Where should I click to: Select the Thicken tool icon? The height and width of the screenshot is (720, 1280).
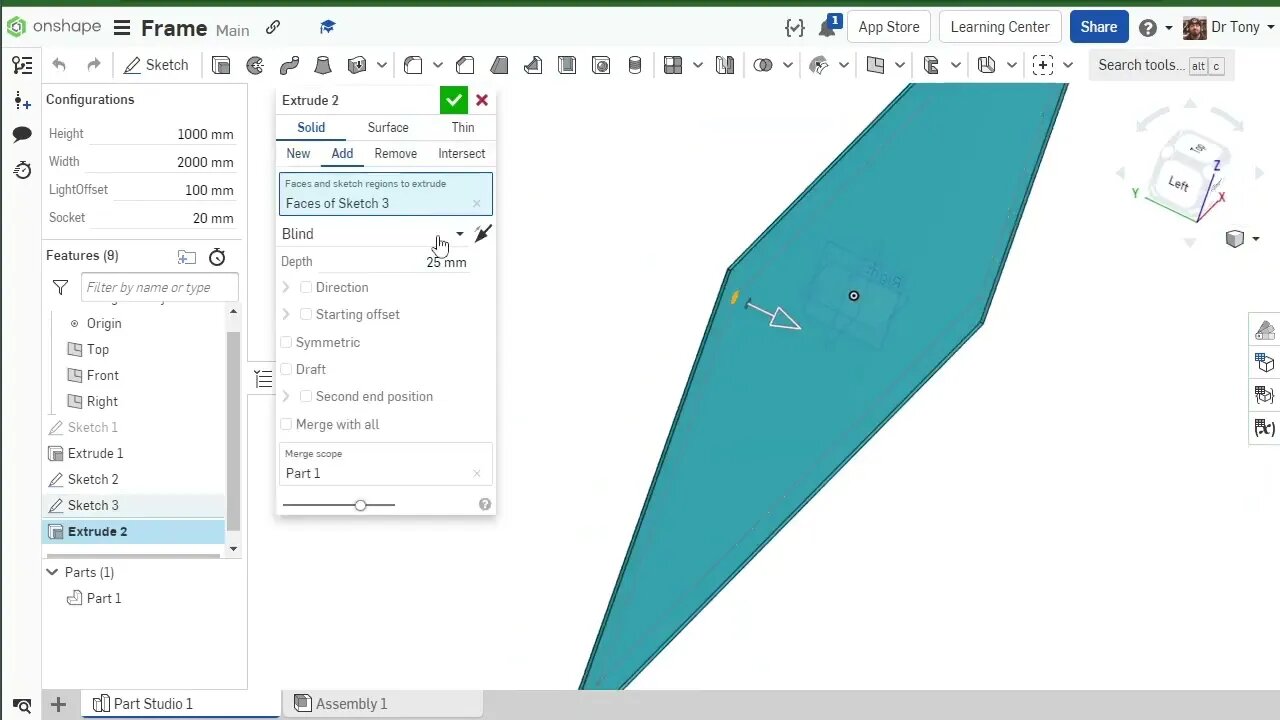tap(357, 65)
